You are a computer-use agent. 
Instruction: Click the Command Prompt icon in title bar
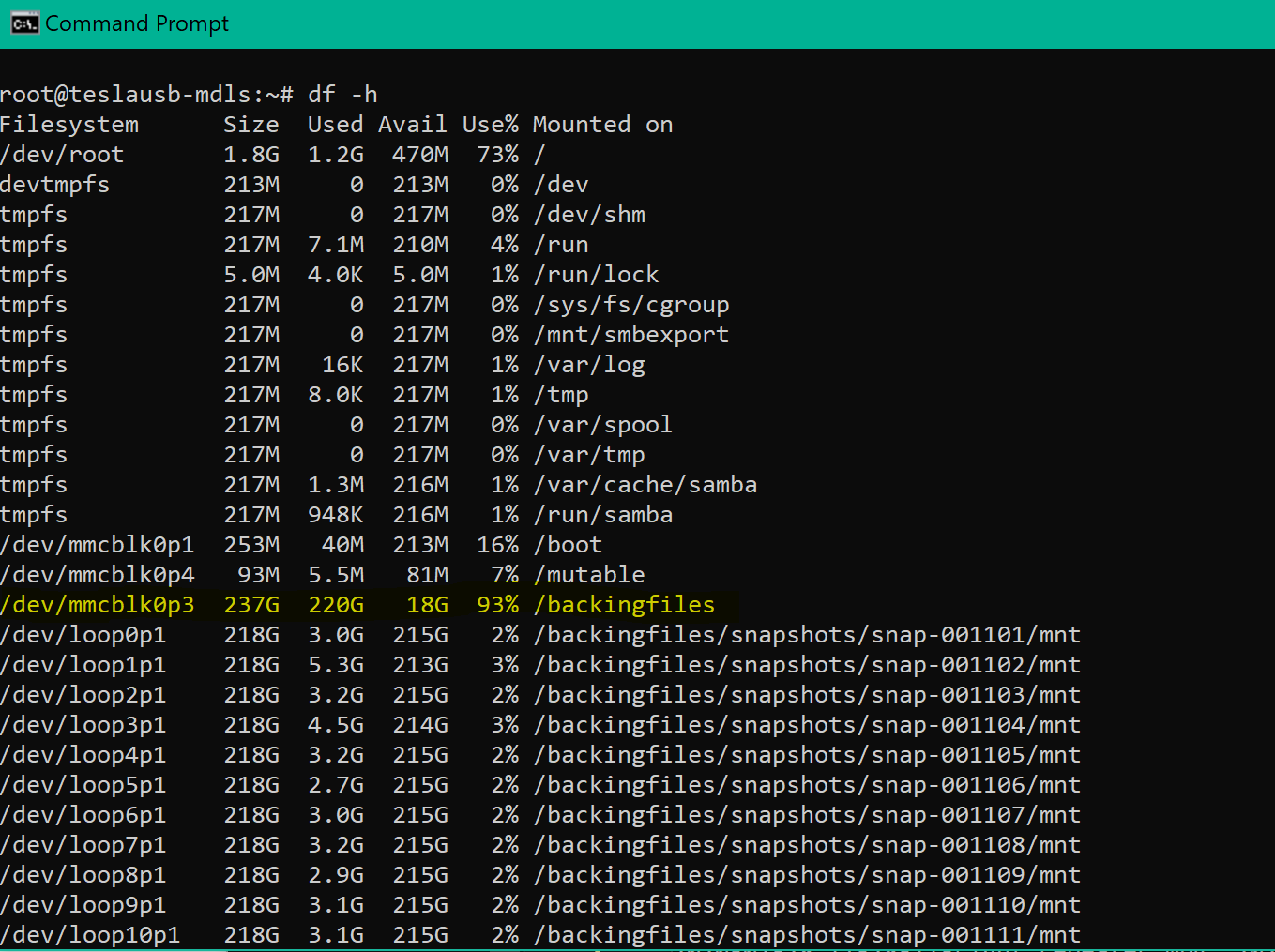click(x=25, y=23)
